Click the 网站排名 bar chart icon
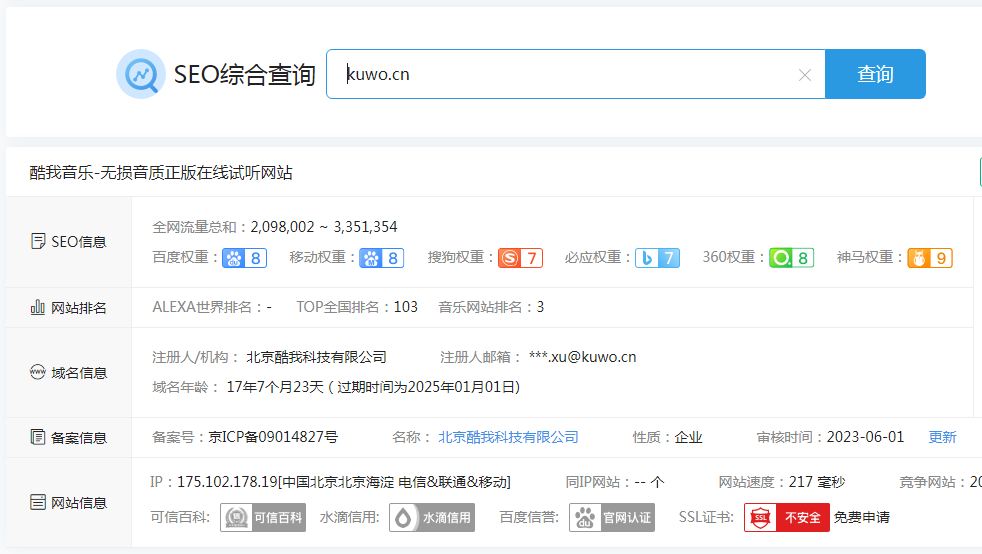This screenshot has height=554, width=982. 38,307
